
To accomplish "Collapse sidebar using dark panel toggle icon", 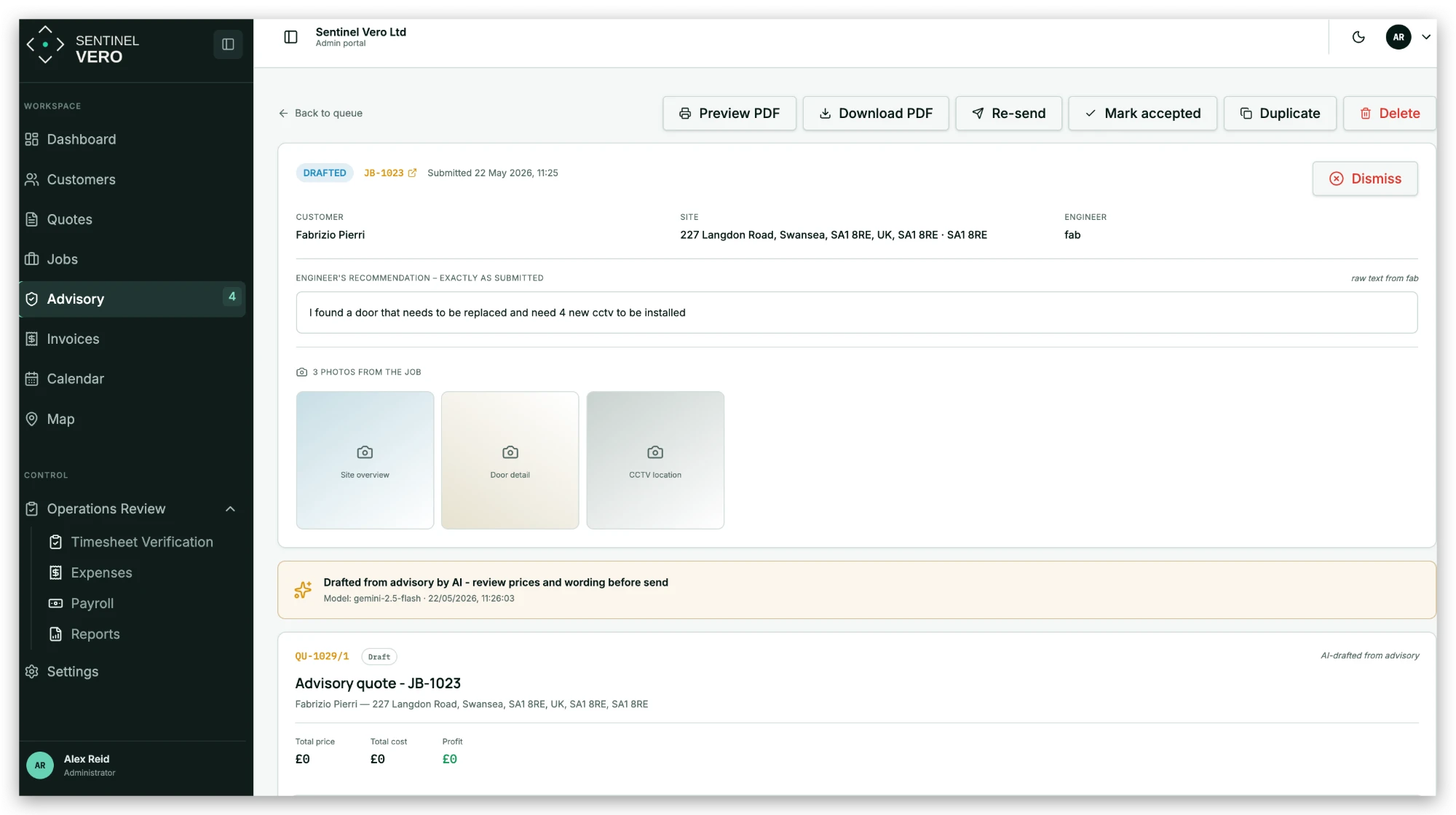I will click(228, 44).
